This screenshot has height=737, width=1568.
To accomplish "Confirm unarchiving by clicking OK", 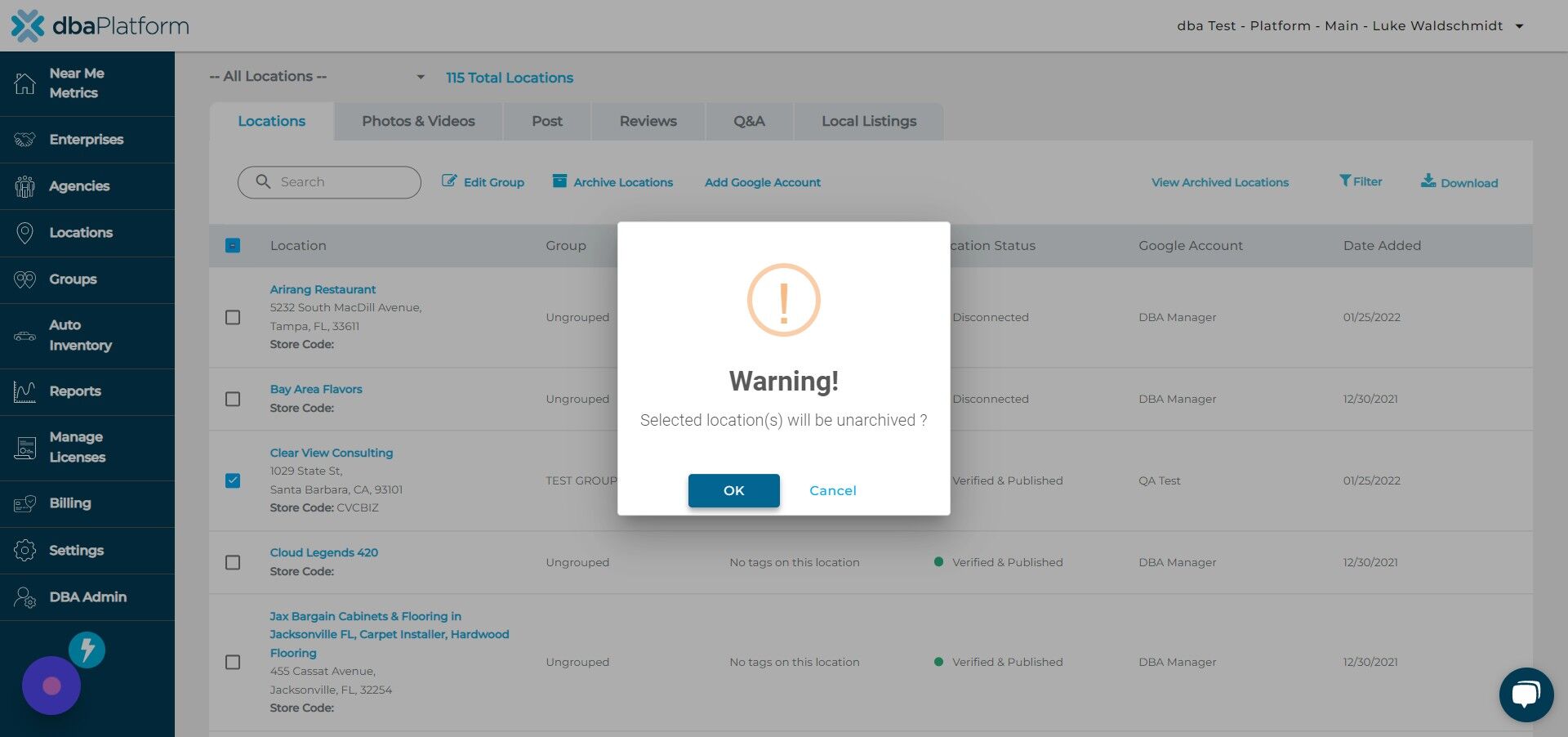I will click(x=733, y=490).
